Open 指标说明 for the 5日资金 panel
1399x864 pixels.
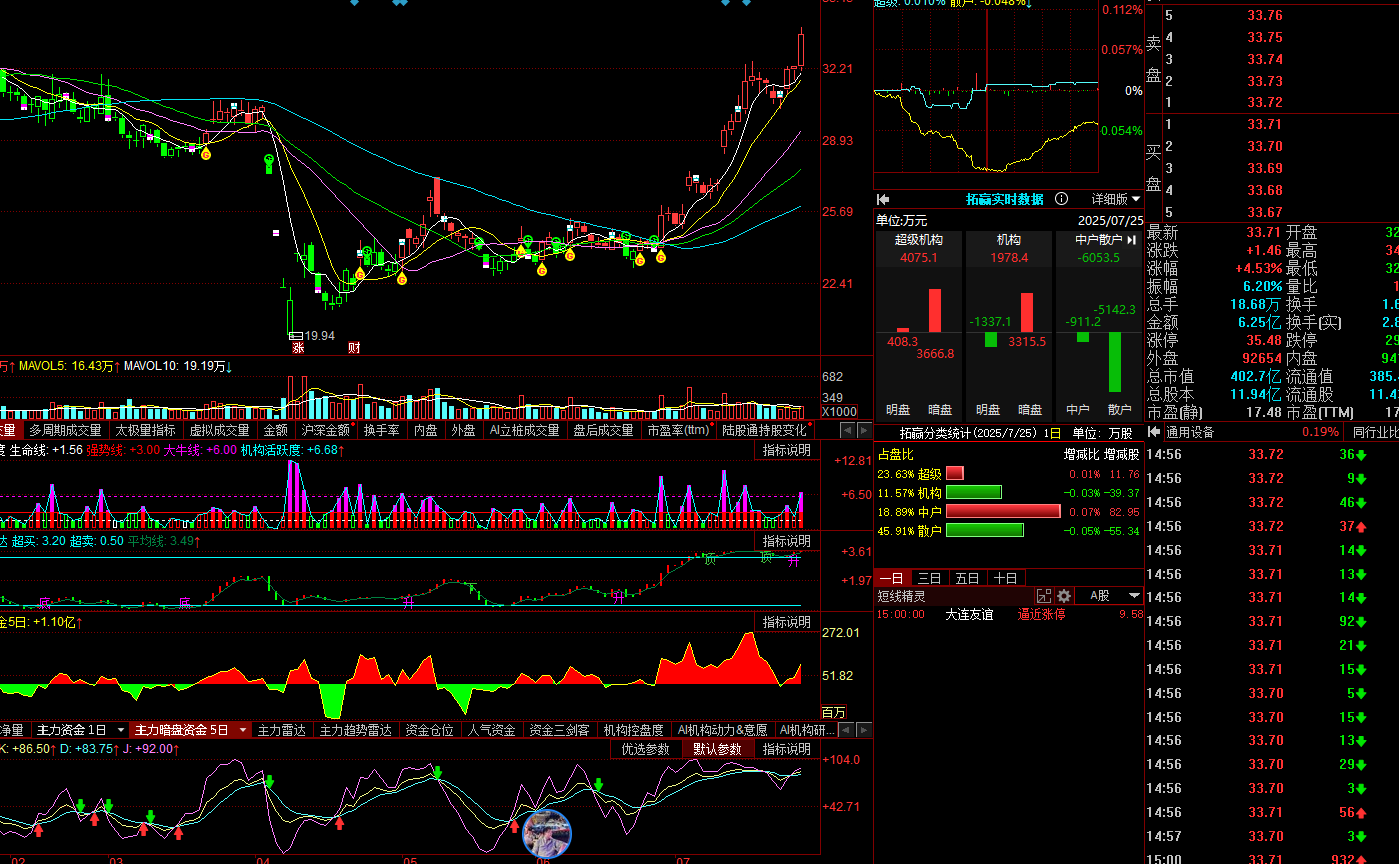(x=787, y=622)
